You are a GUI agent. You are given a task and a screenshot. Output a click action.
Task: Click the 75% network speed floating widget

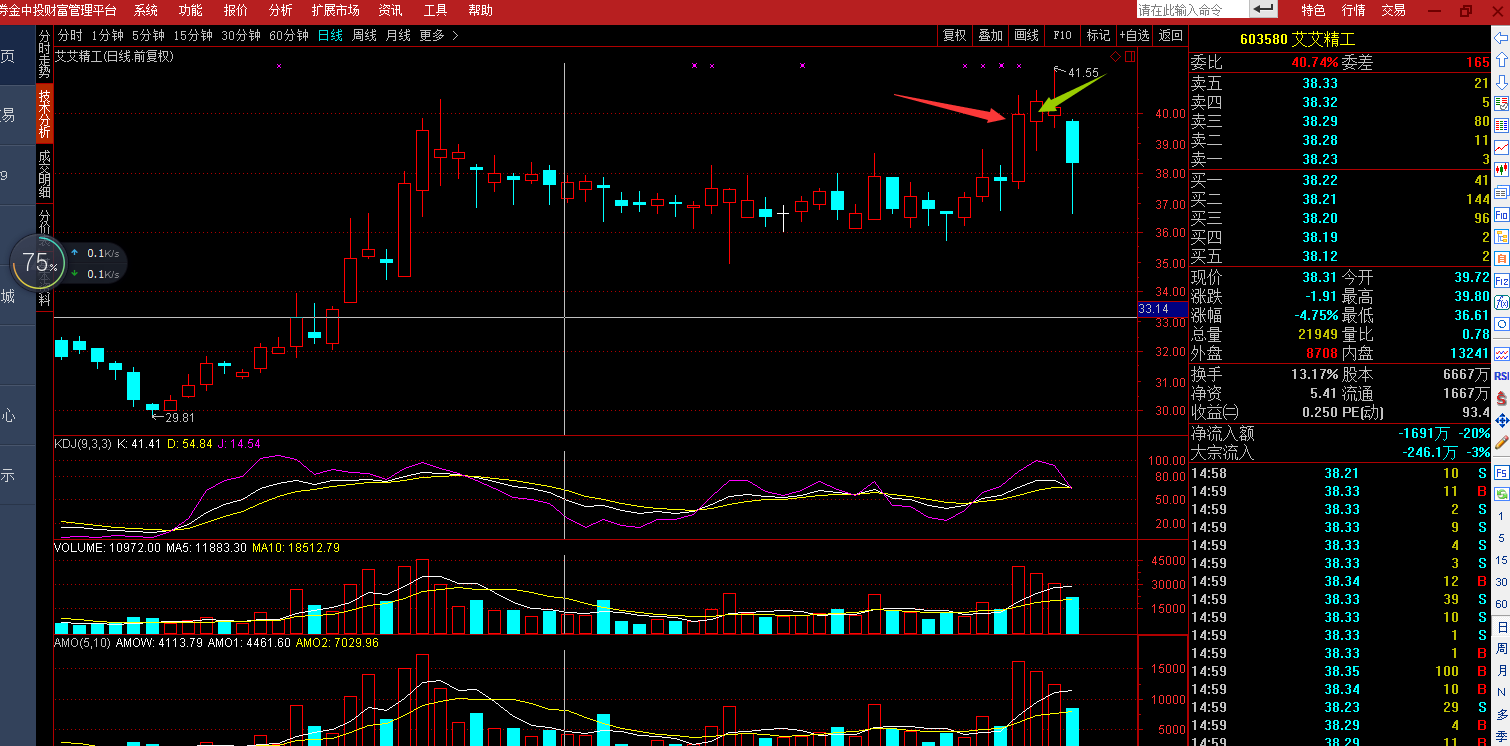pyautogui.click(x=38, y=264)
